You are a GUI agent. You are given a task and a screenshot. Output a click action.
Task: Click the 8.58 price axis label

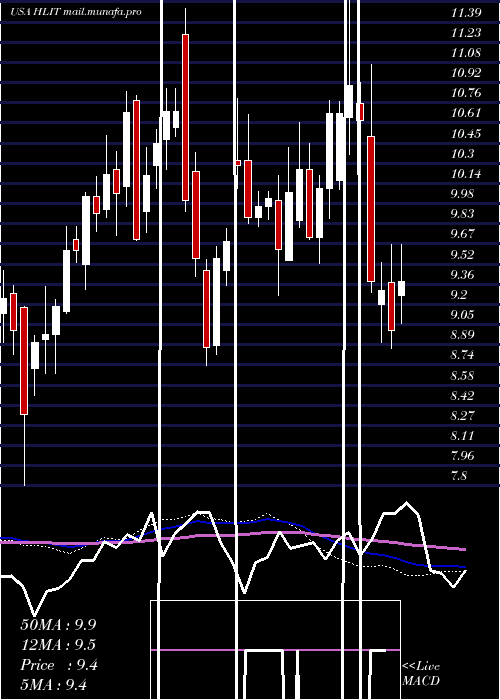(x=462, y=375)
